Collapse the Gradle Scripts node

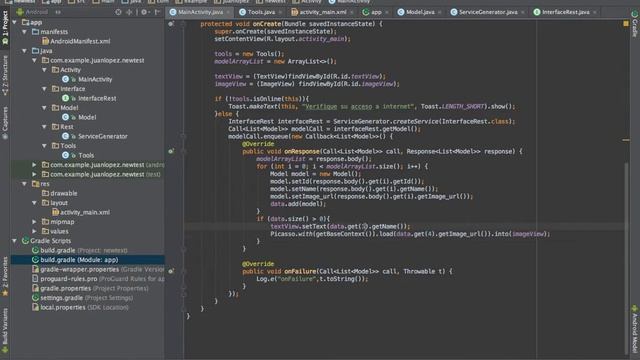point(15,241)
